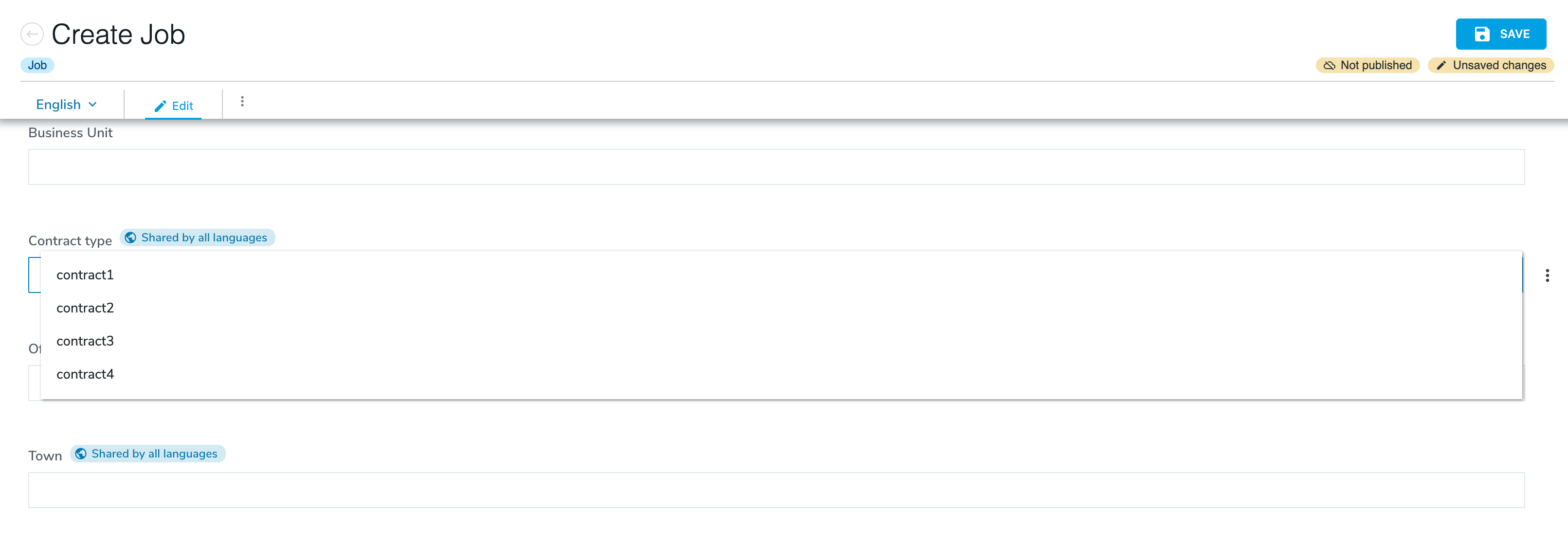The height and width of the screenshot is (549, 1568).
Task: Click the Shared by all languages badge
Action: coord(197,238)
